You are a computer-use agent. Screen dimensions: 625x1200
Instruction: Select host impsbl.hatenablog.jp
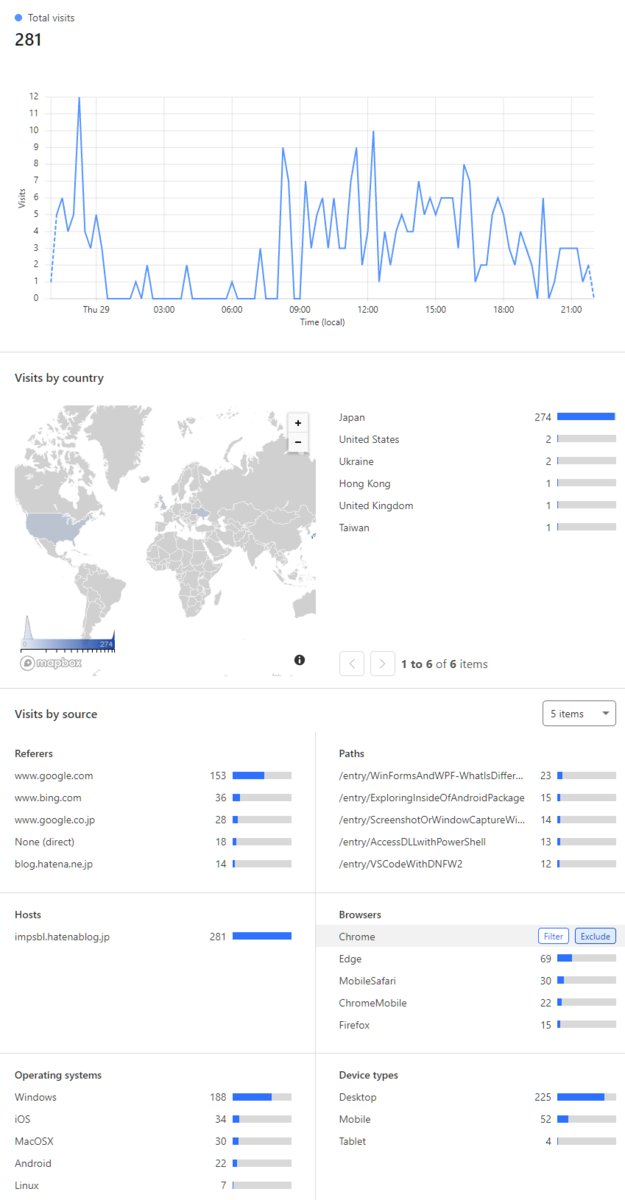point(153,937)
